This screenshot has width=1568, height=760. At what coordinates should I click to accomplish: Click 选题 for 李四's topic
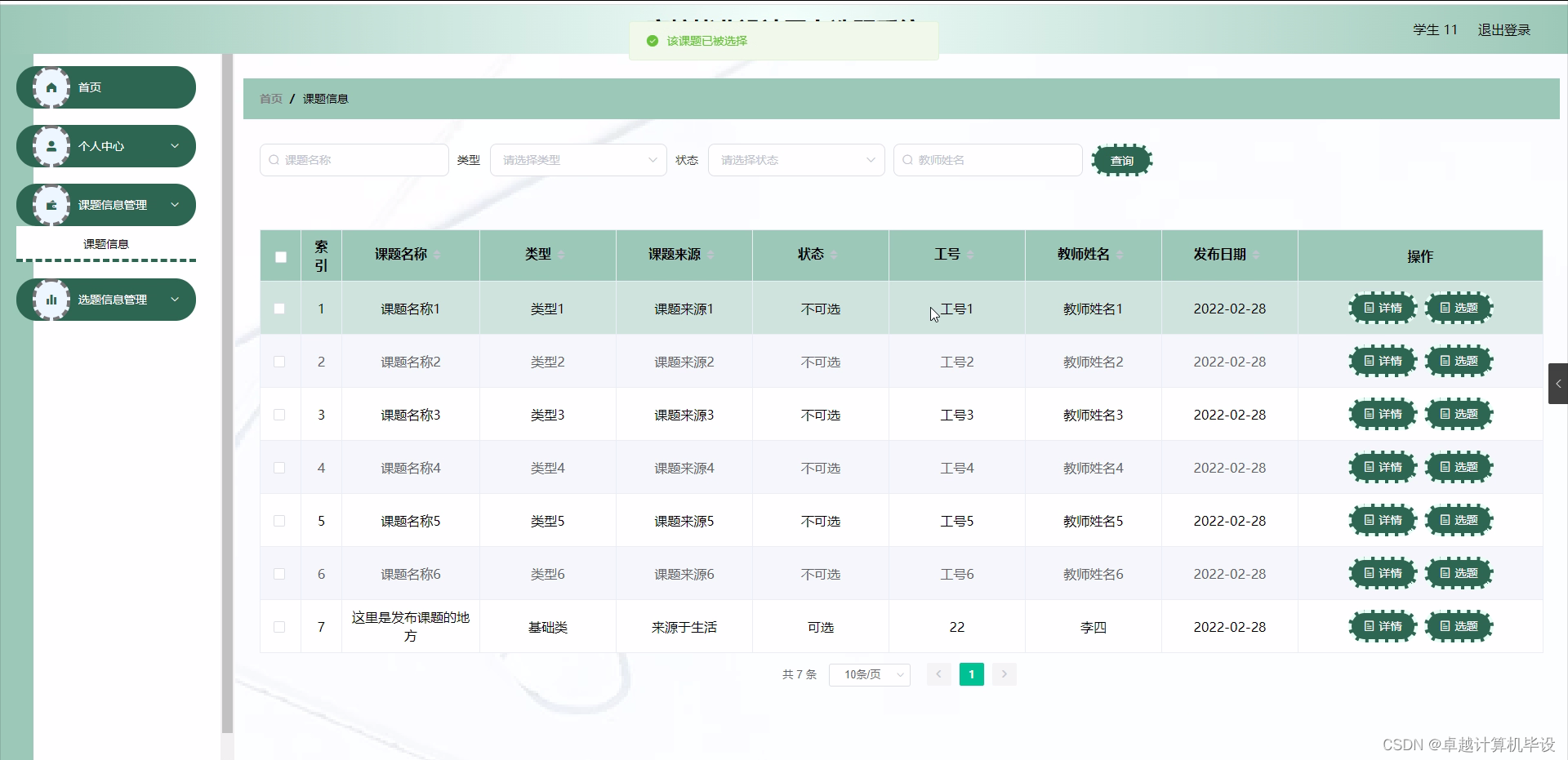(1459, 626)
